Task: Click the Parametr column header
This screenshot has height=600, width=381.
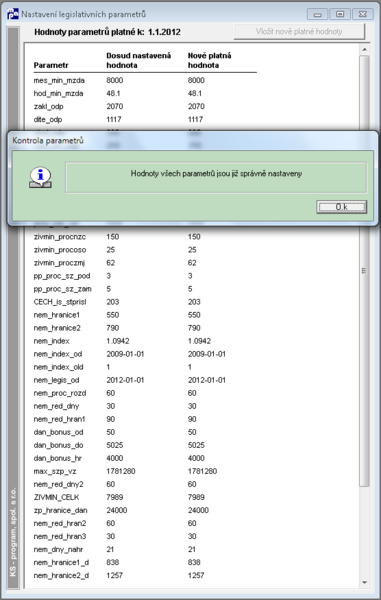Action: pos(50,65)
